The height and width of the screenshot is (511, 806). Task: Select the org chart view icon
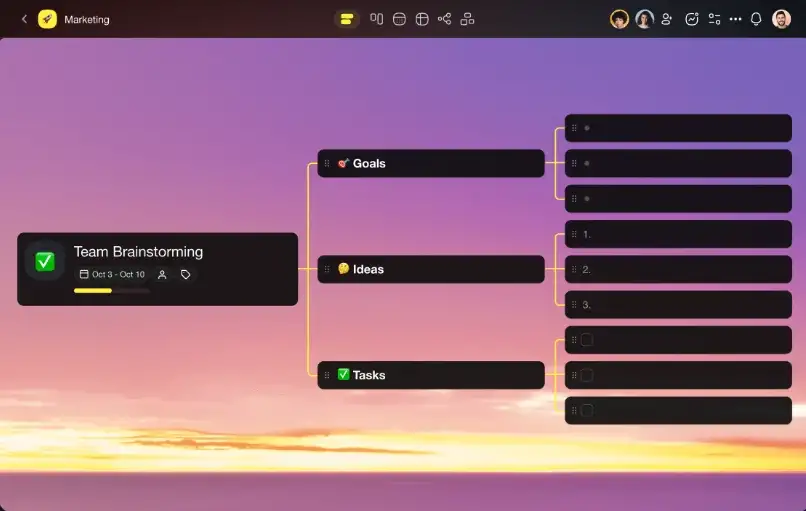(x=467, y=19)
